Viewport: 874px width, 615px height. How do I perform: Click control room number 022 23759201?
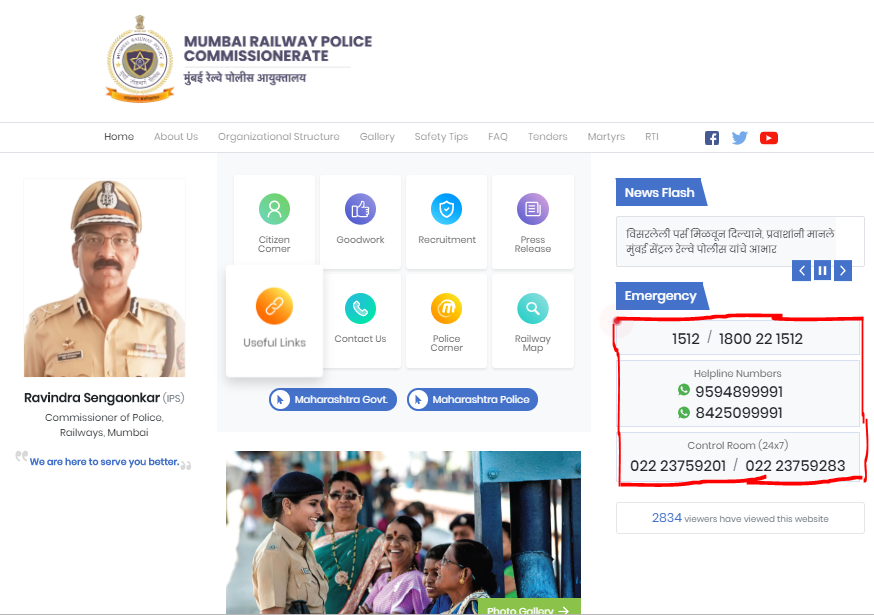click(x=678, y=466)
